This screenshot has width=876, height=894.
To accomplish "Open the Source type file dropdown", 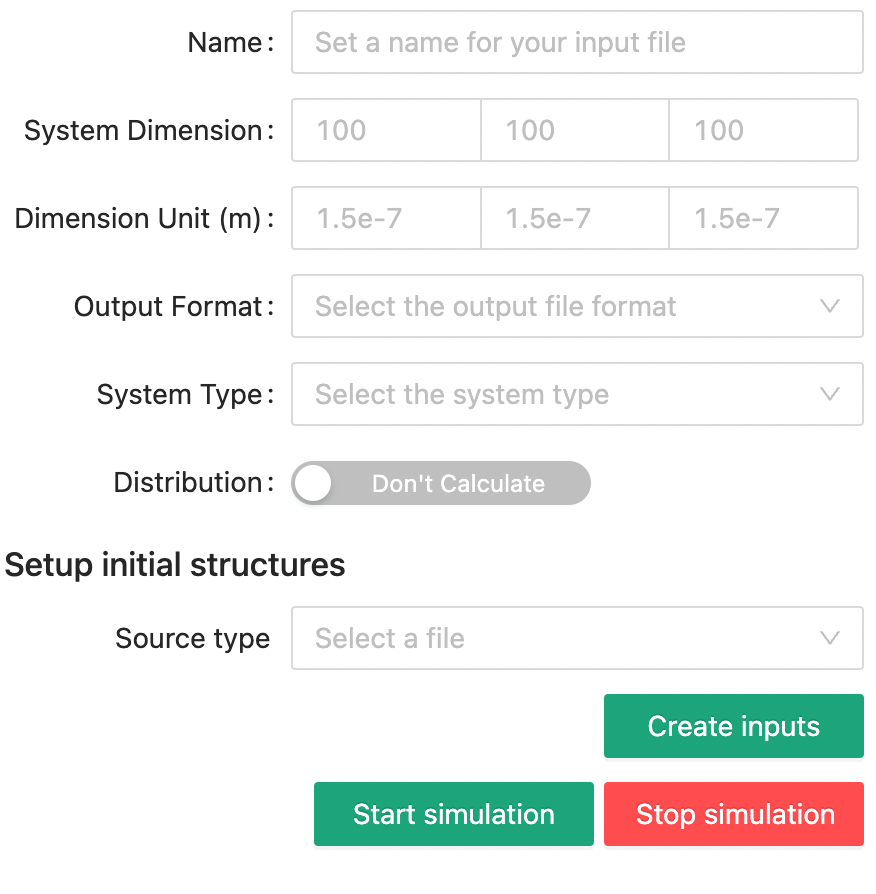I will point(577,638).
